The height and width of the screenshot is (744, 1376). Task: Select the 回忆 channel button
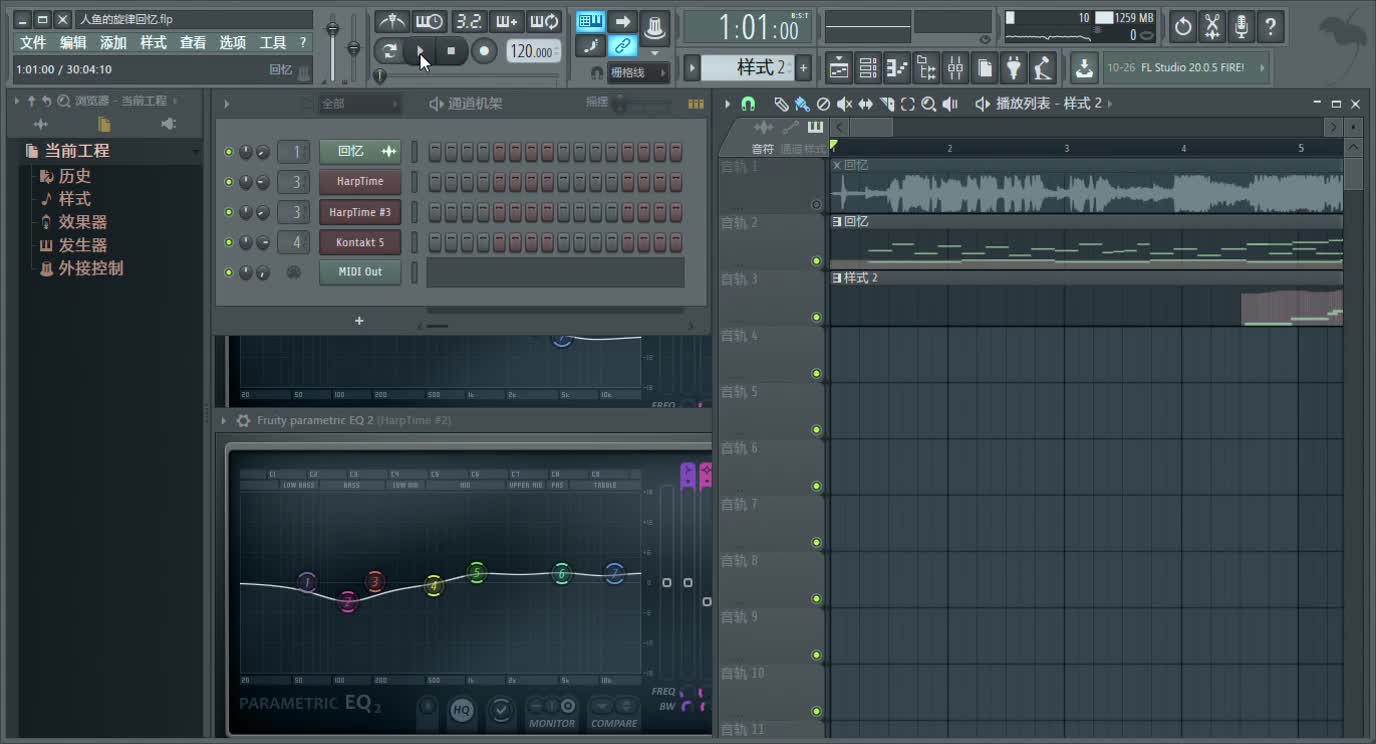point(360,152)
